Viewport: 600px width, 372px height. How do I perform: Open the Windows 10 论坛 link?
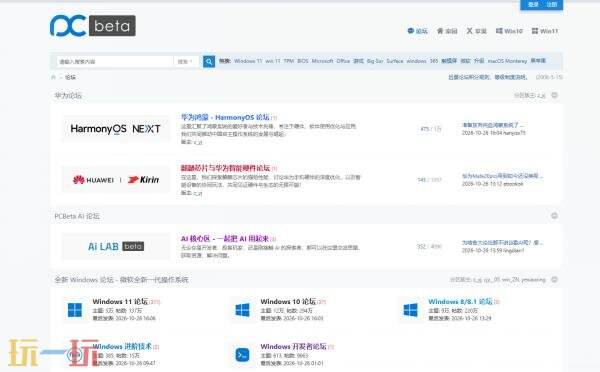pos(288,302)
